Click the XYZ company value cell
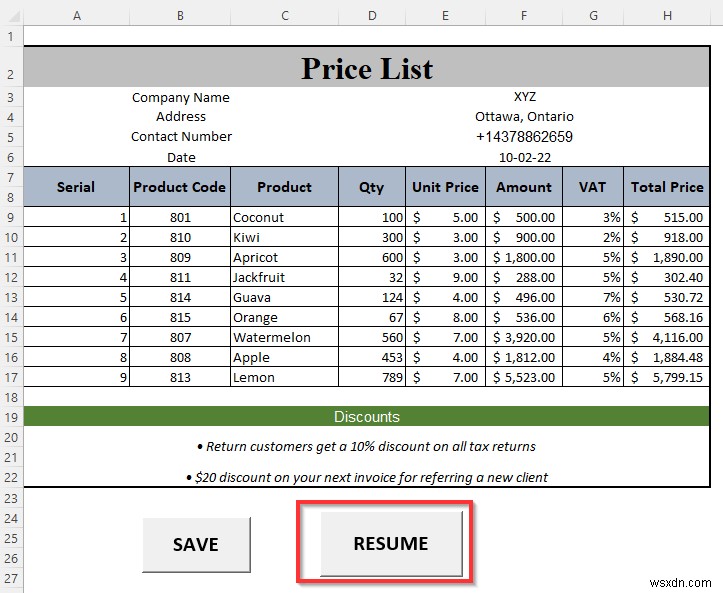723x593 pixels. click(524, 97)
